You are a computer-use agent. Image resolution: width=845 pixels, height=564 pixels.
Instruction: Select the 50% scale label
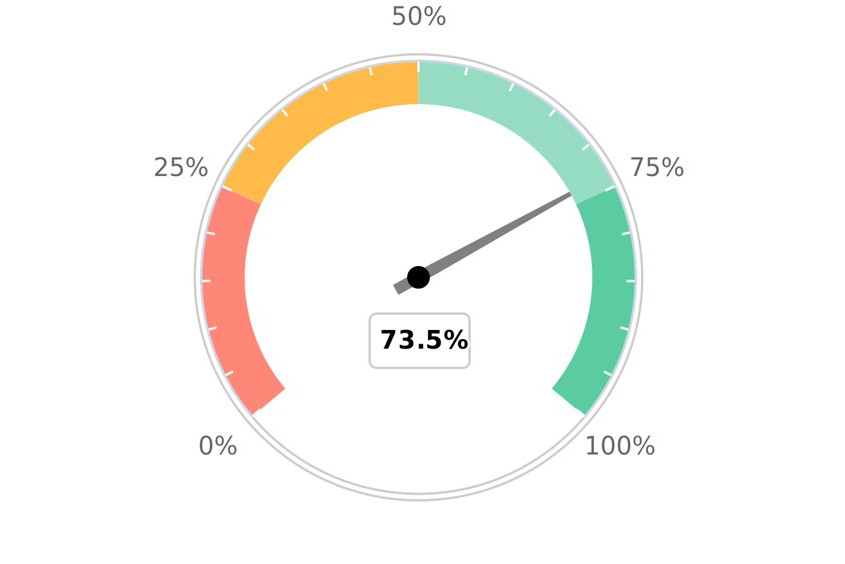[x=419, y=17]
